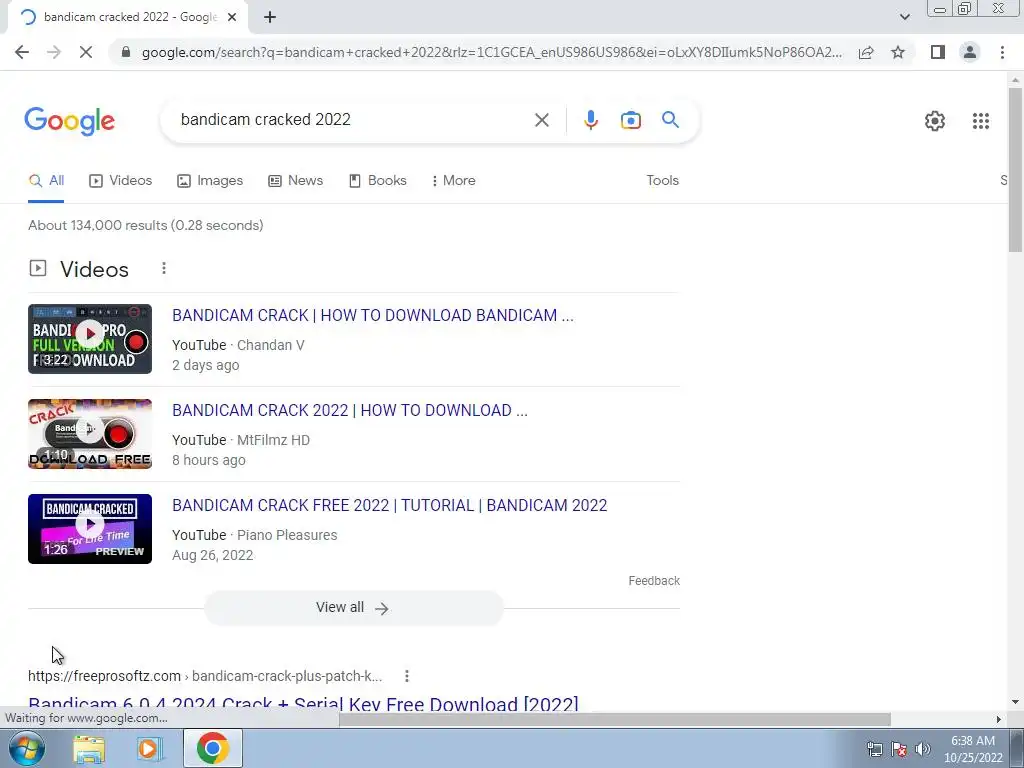Switch to the Videos tab

[x=121, y=181]
